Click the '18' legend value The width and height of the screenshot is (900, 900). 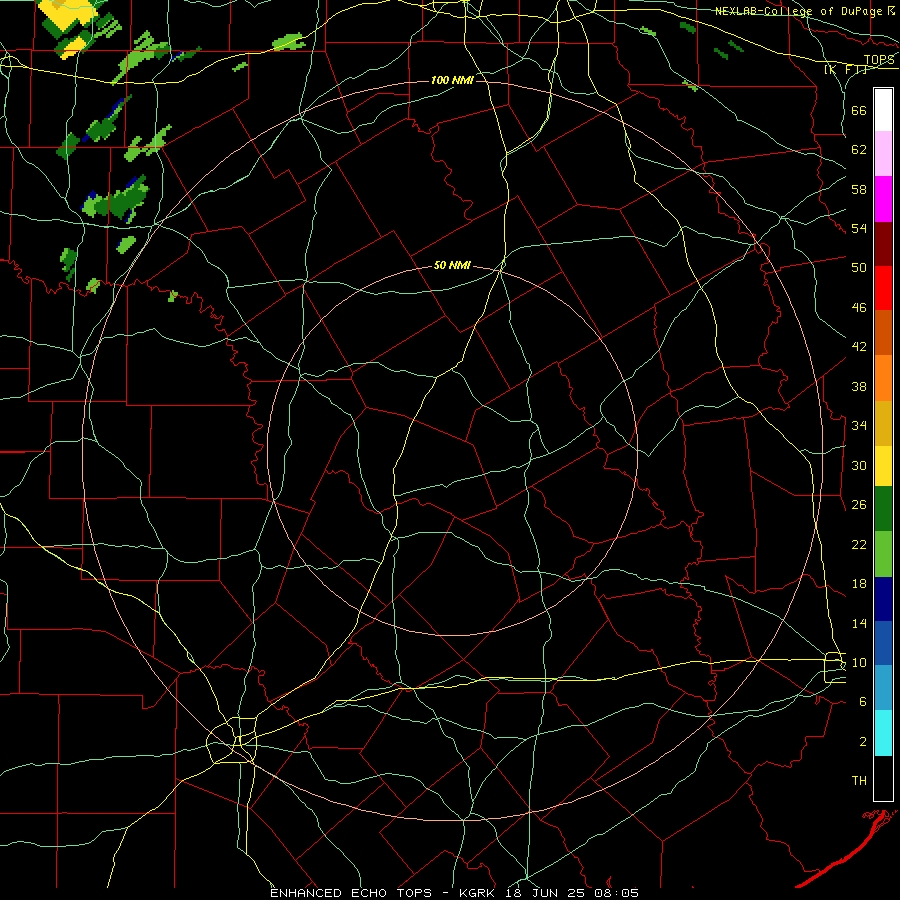(859, 584)
